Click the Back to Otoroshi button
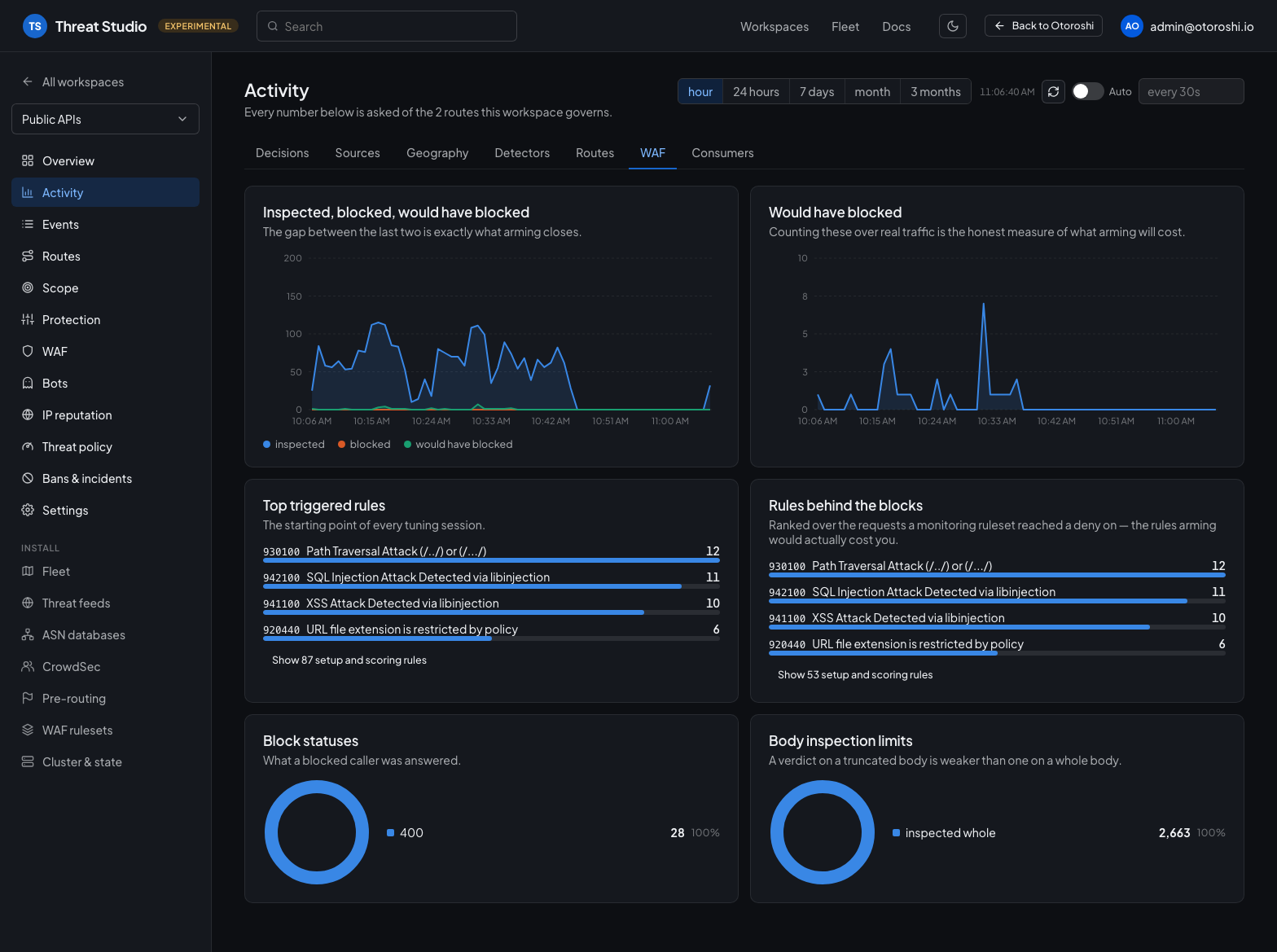 click(x=1043, y=26)
